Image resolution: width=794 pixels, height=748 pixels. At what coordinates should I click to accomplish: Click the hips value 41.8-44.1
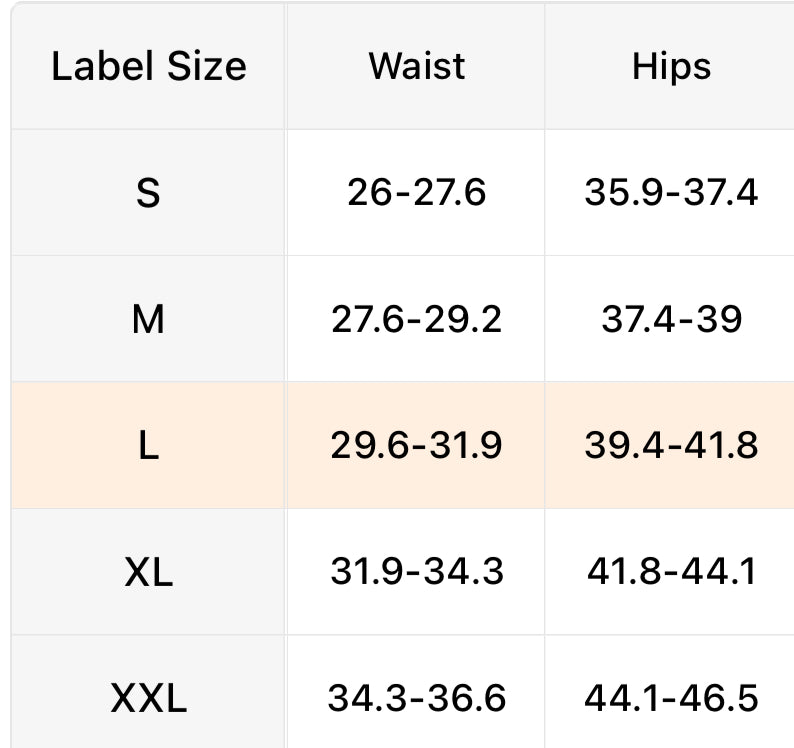click(x=671, y=572)
